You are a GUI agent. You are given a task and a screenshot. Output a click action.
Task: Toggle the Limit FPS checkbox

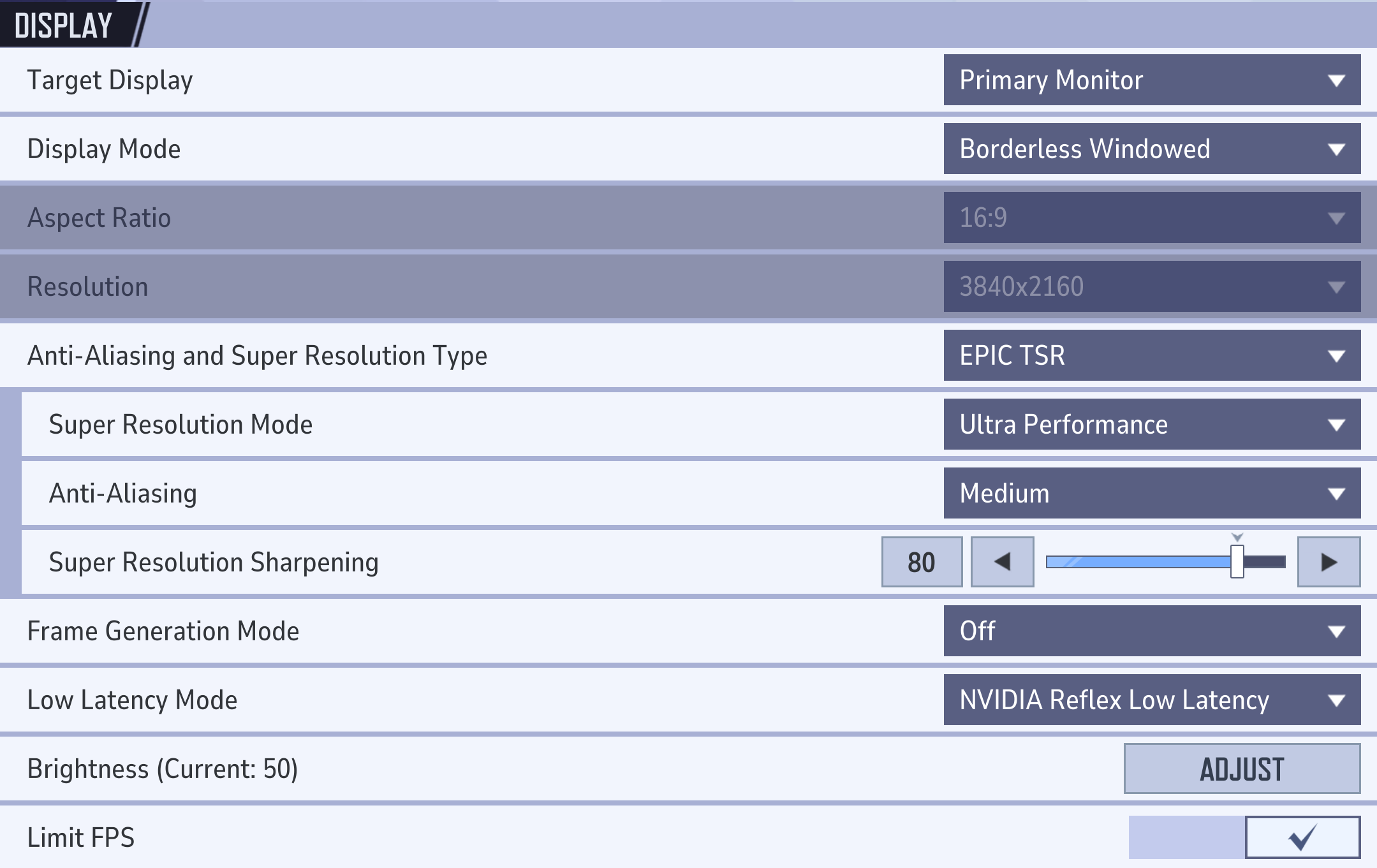1302,837
